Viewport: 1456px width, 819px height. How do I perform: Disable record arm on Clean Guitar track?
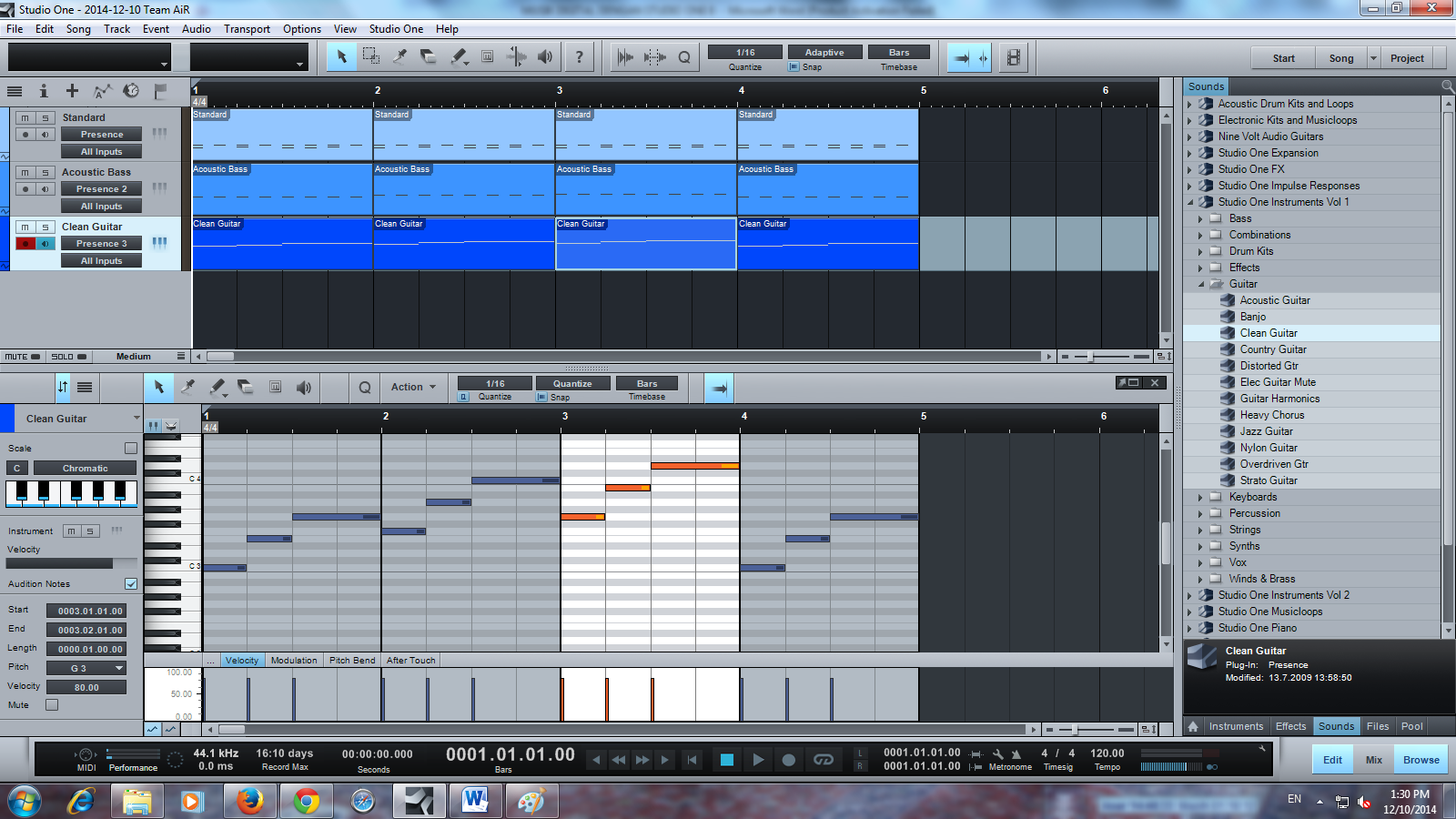click(x=25, y=243)
